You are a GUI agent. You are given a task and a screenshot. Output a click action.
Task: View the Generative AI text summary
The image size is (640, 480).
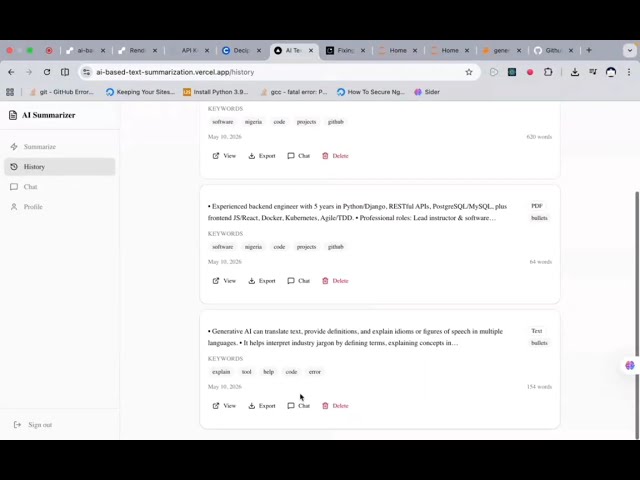click(x=224, y=406)
